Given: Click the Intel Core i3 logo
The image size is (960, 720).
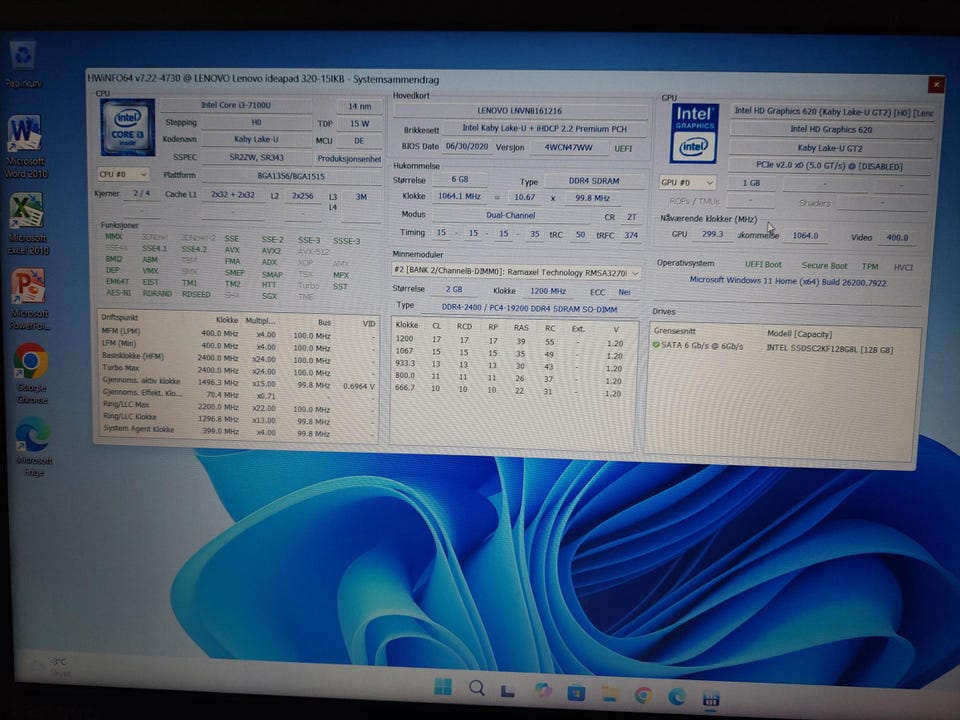Looking at the screenshot, I should tap(127, 127).
